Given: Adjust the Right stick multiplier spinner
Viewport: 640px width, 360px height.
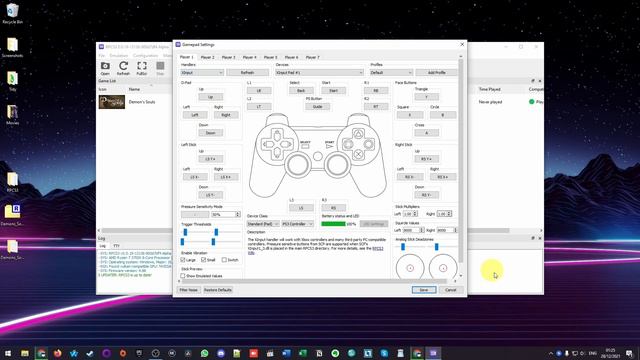Looking at the screenshot, I should (444, 214).
